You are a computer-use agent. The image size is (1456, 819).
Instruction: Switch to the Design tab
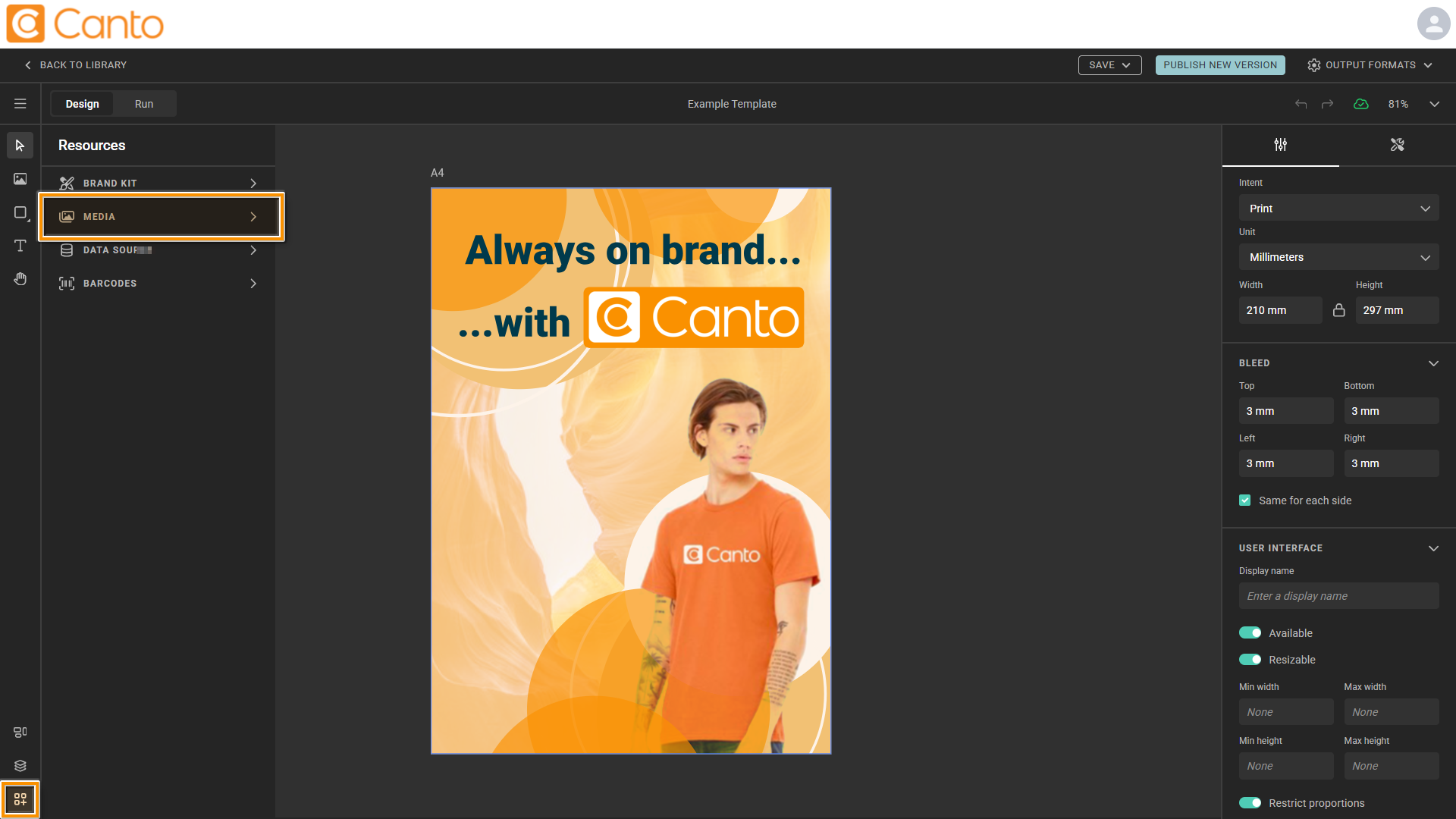click(x=83, y=104)
